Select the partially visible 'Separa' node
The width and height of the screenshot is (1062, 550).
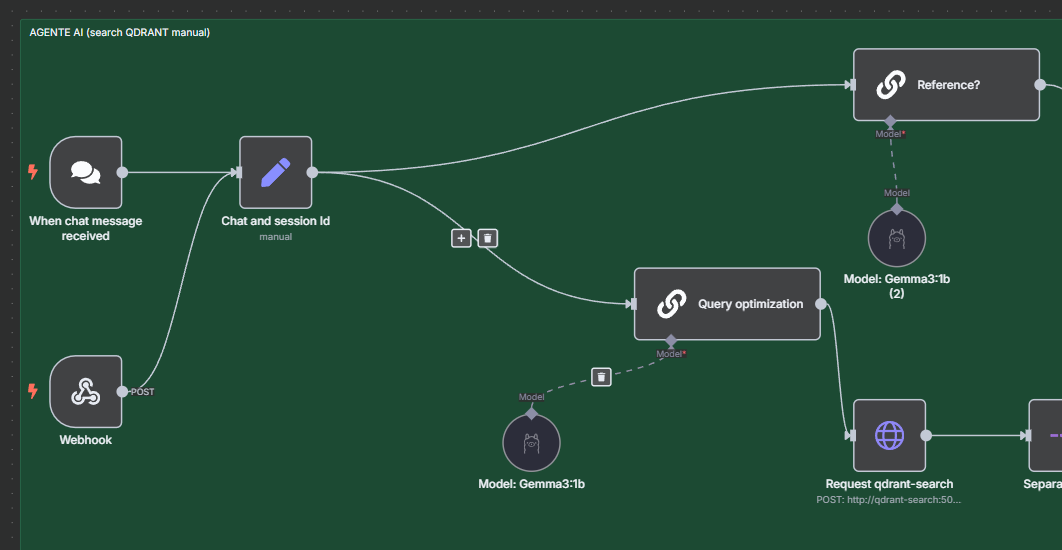coord(1046,436)
